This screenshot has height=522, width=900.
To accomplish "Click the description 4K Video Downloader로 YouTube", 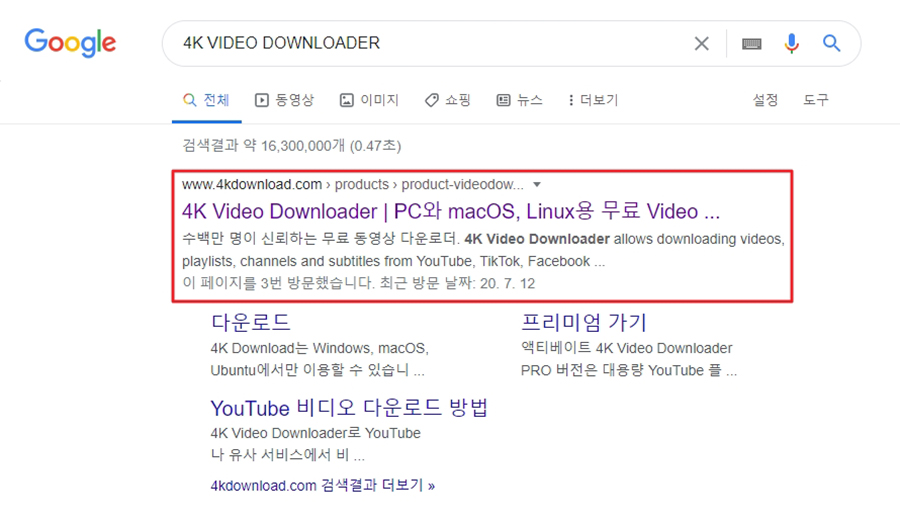I will (x=316, y=433).
